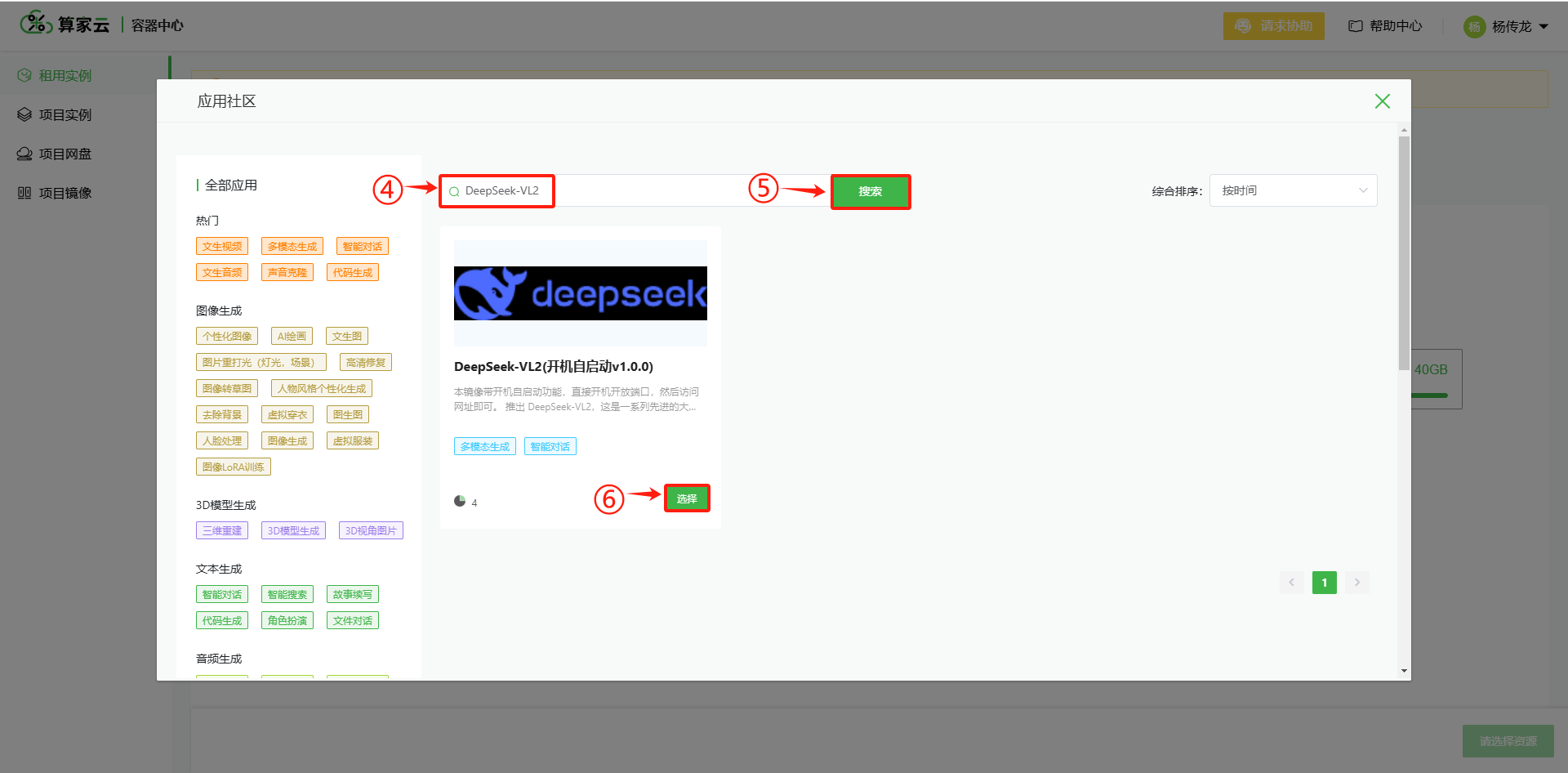Click the scrollbar down arrow in the dialog
Image resolution: width=1568 pixels, height=773 pixels.
(1404, 671)
